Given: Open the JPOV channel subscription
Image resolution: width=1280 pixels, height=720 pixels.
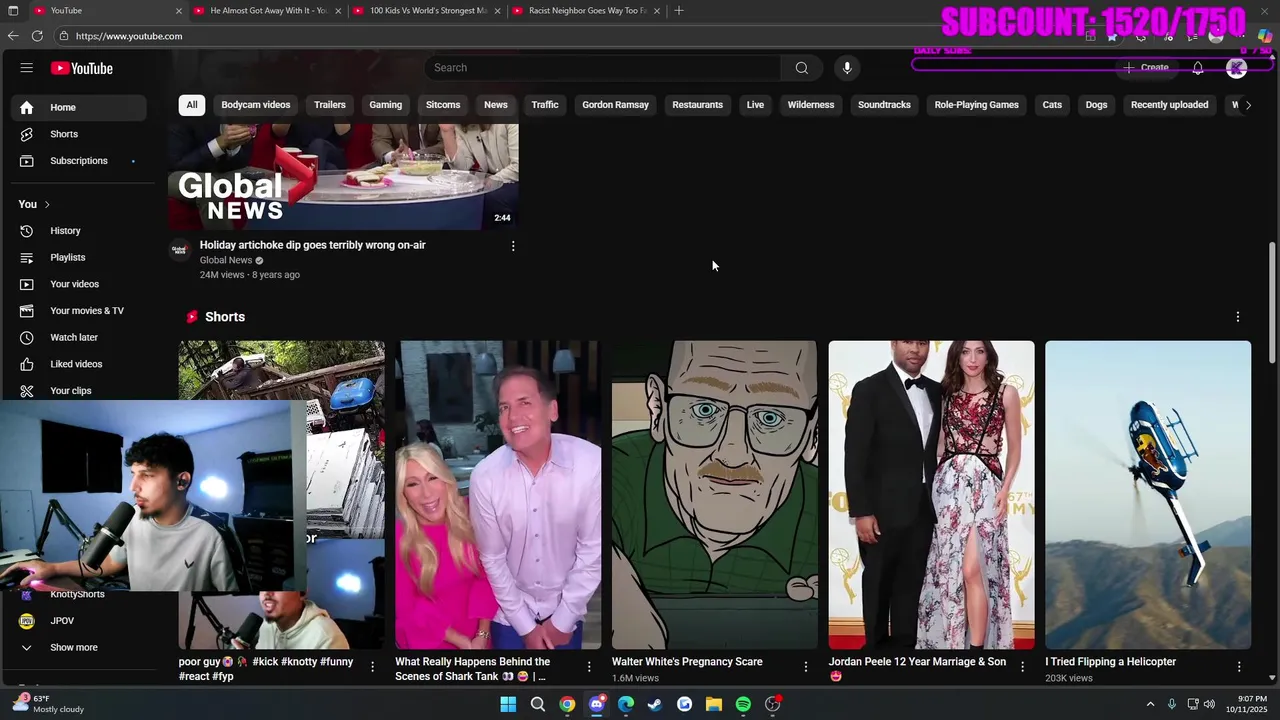Looking at the screenshot, I should [x=78, y=621].
